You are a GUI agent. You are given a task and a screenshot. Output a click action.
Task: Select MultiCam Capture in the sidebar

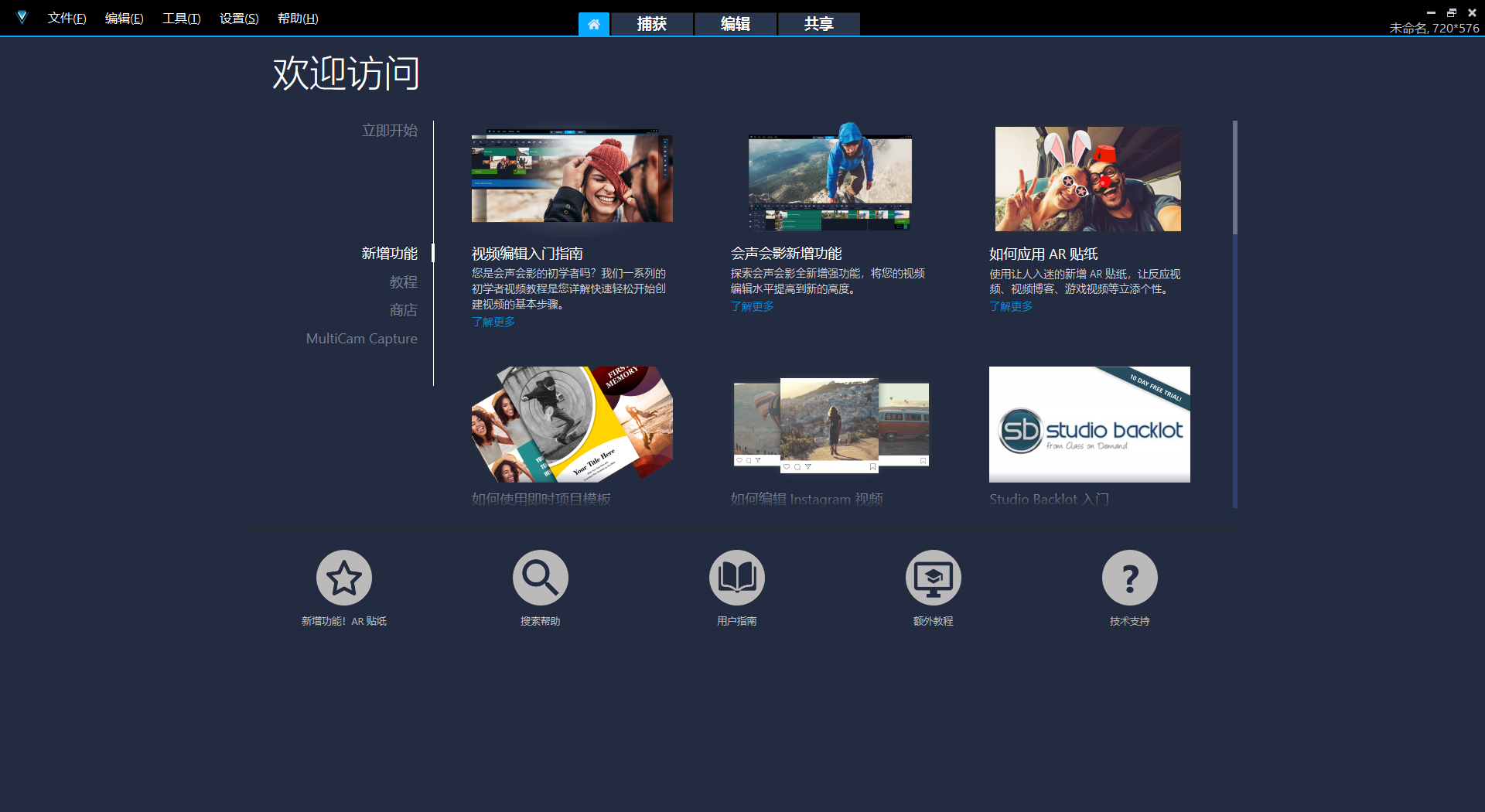point(361,338)
